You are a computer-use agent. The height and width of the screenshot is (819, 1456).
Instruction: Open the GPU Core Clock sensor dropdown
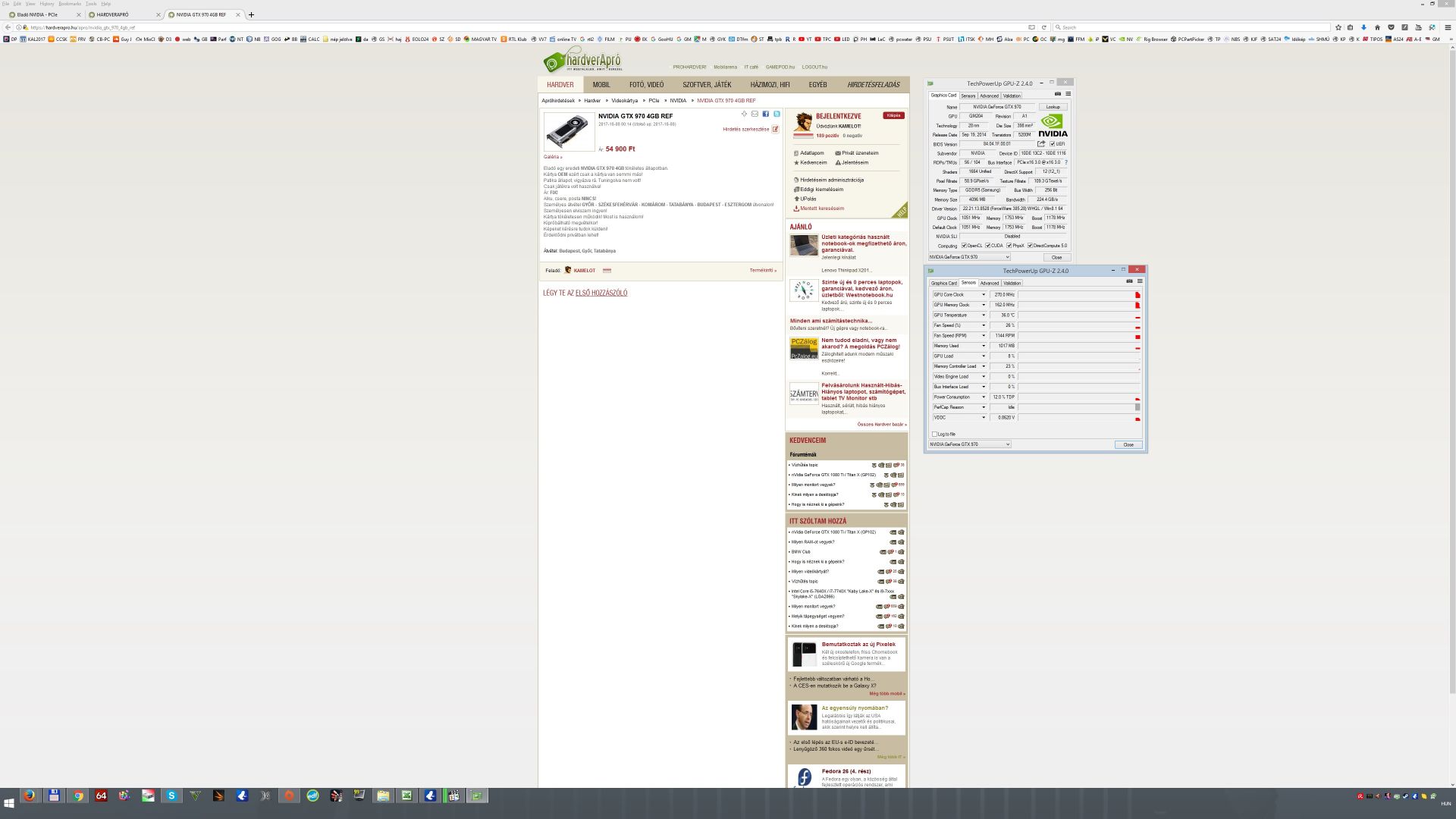pyautogui.click(x=984, y=295)
